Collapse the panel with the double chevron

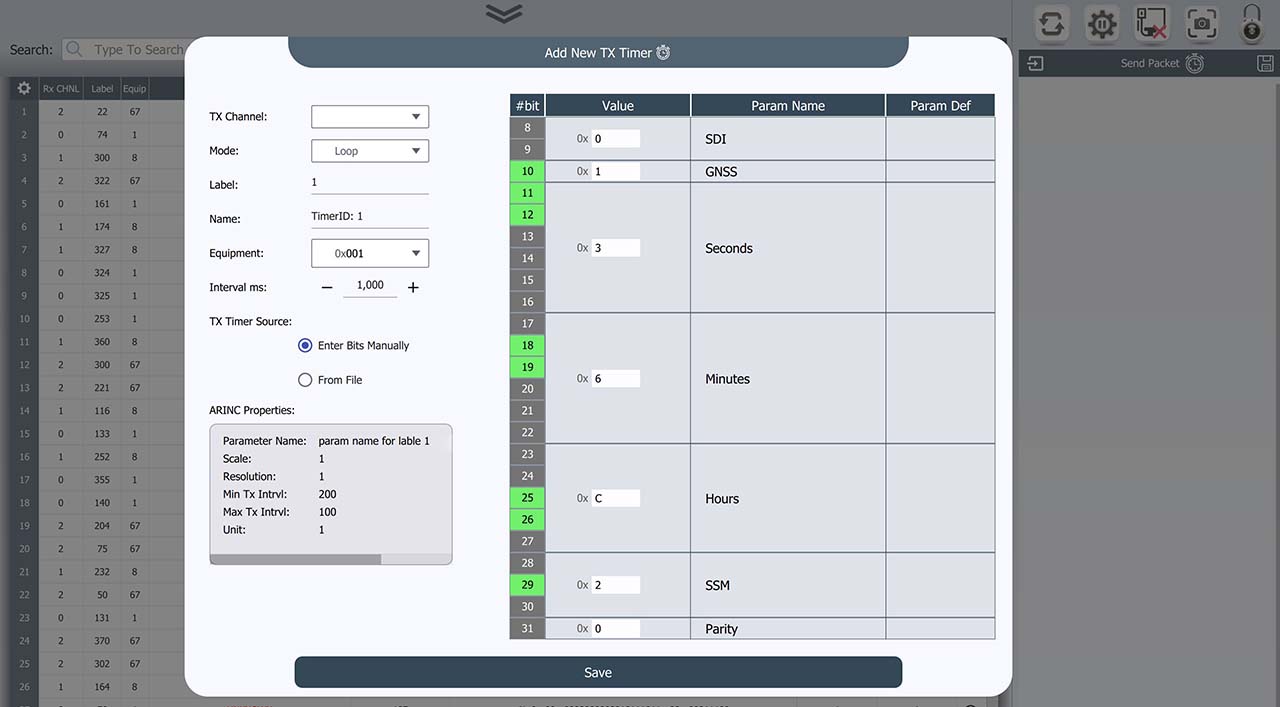(x=504, y=13)
